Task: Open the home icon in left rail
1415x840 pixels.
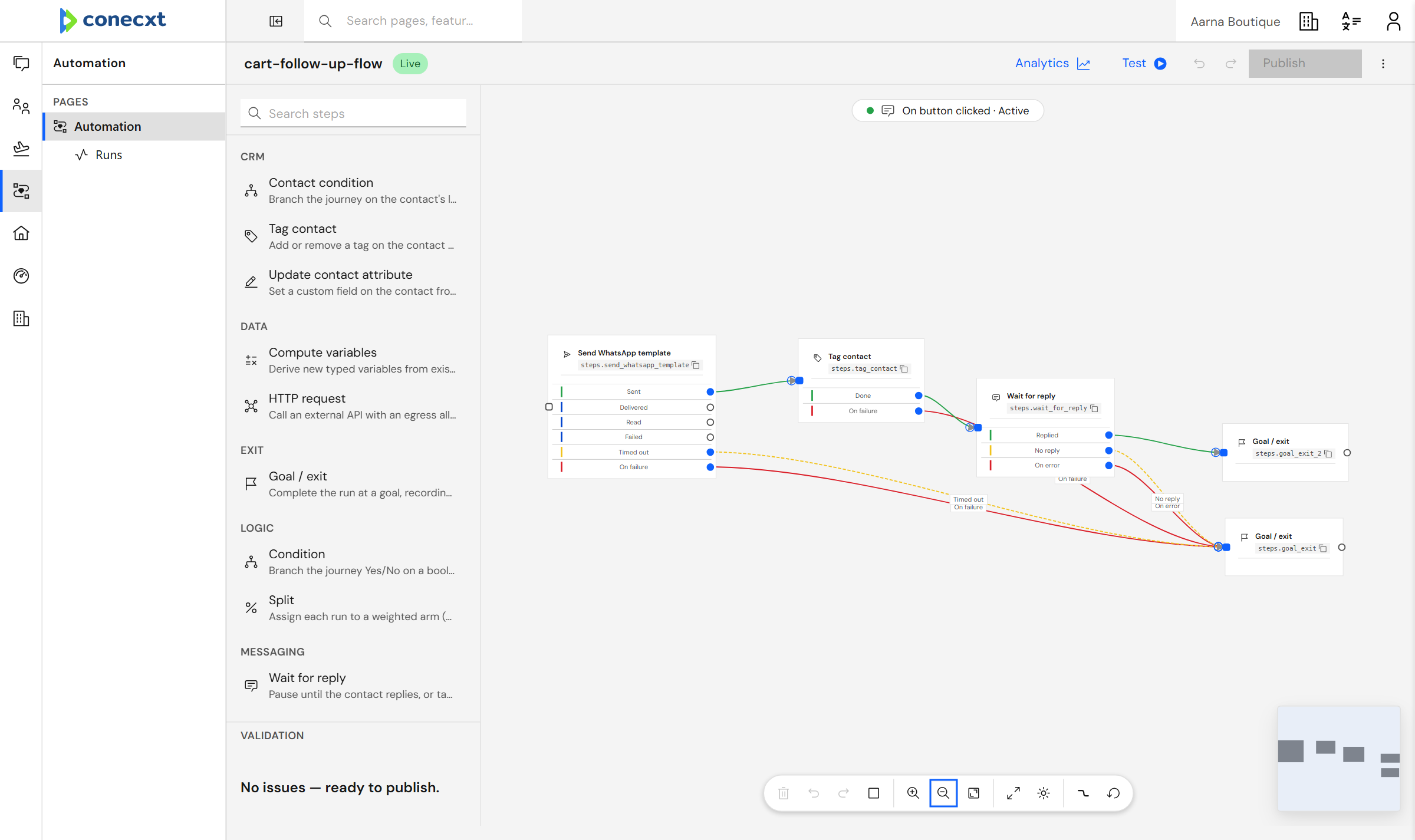Action: coord(21,233)
